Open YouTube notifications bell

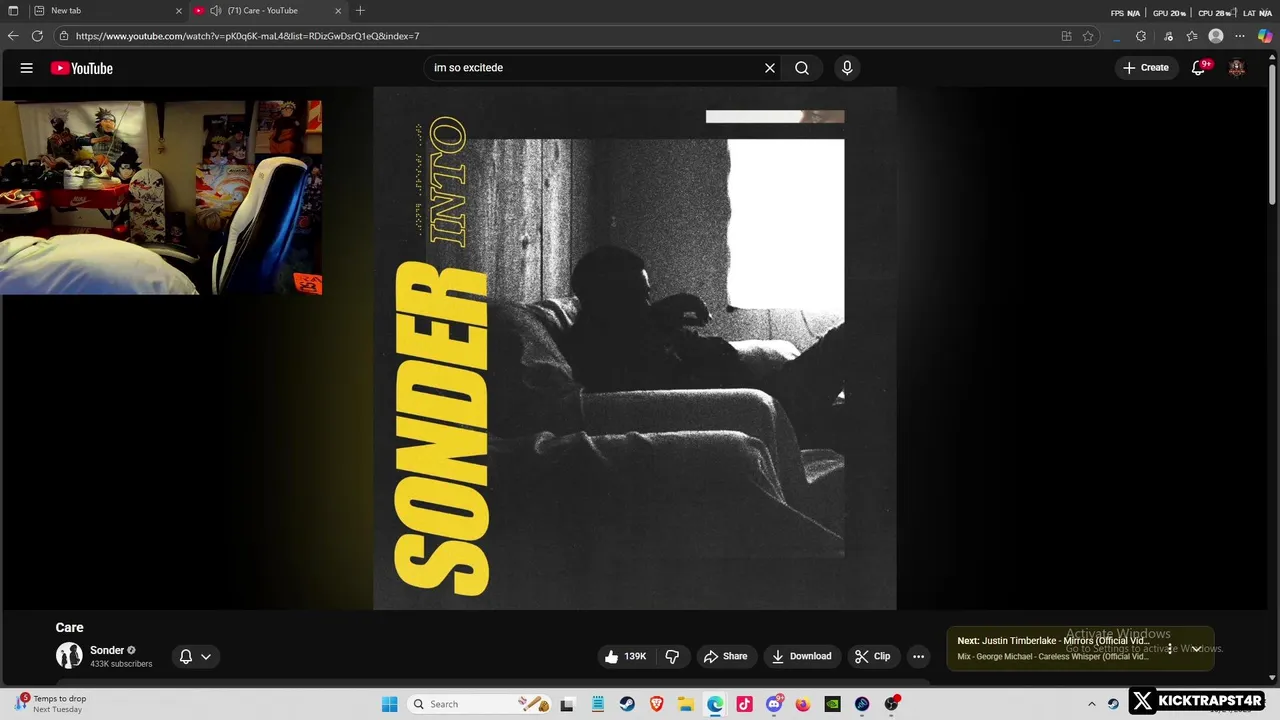tap(1199, 68)
